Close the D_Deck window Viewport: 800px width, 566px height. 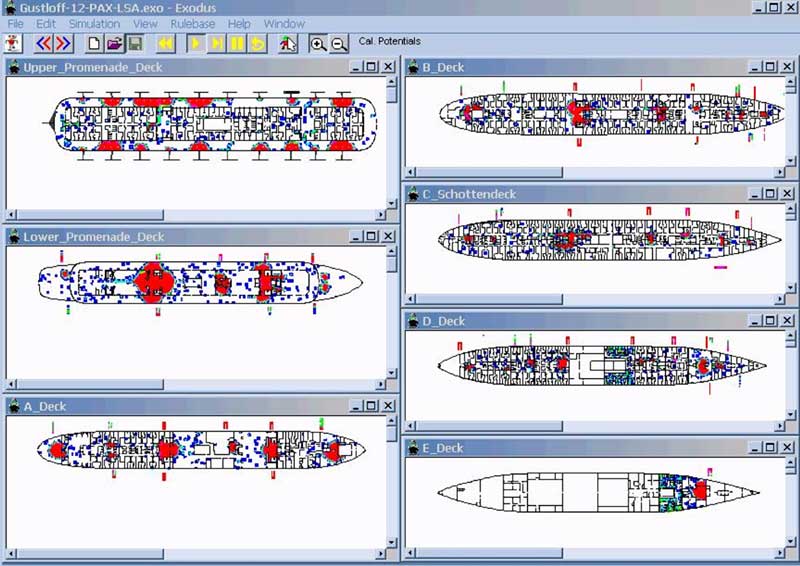click(787, 321)
